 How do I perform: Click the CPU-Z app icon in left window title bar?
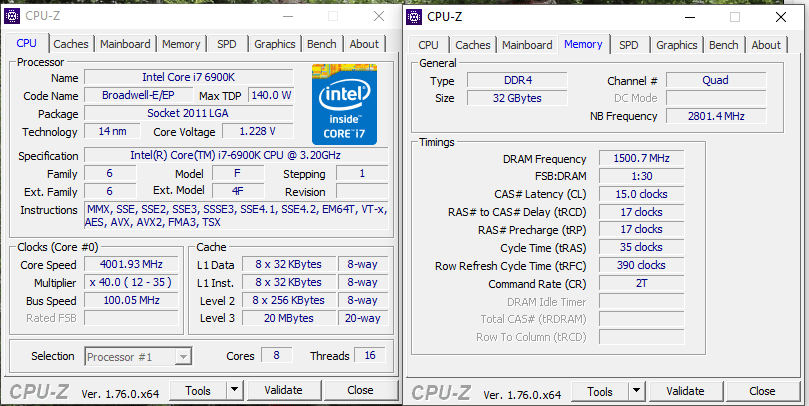(12, 16)
